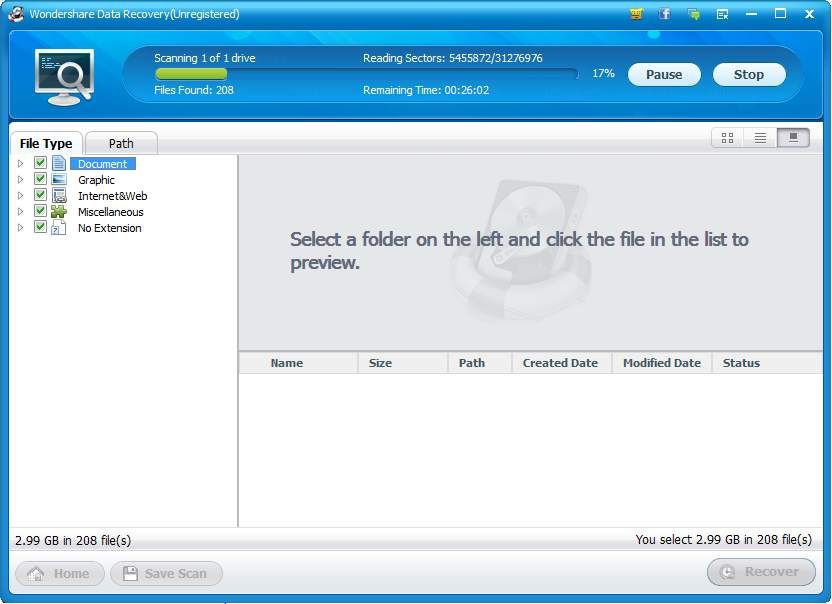Expand the No Extension tree node
Screen dimensions: 832x604
[x=21, y=228]
